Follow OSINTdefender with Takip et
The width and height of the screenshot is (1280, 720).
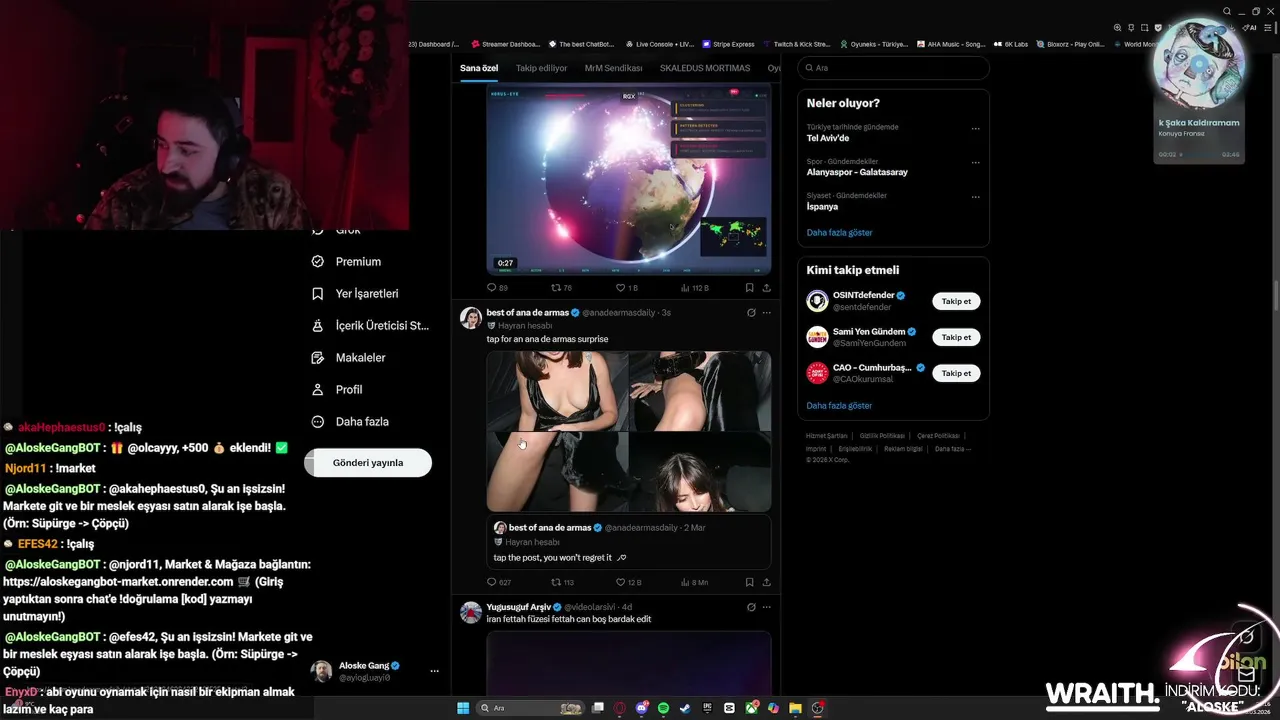click(956, 301)
